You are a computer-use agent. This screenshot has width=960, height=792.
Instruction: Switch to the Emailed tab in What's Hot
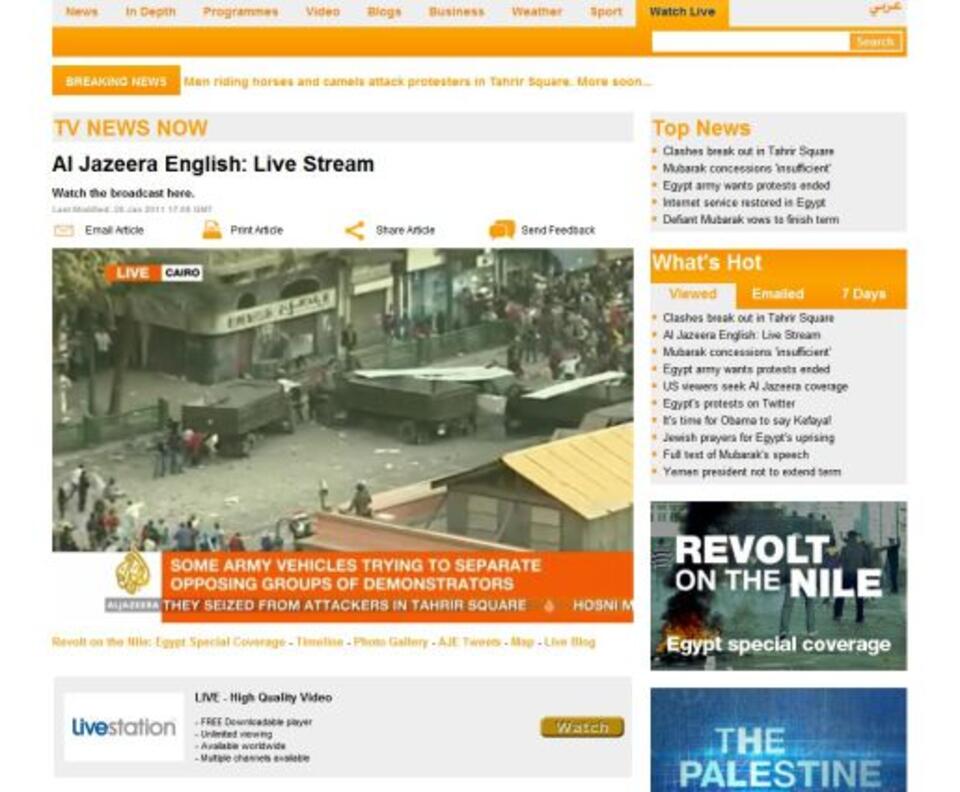tap(776, 295)
